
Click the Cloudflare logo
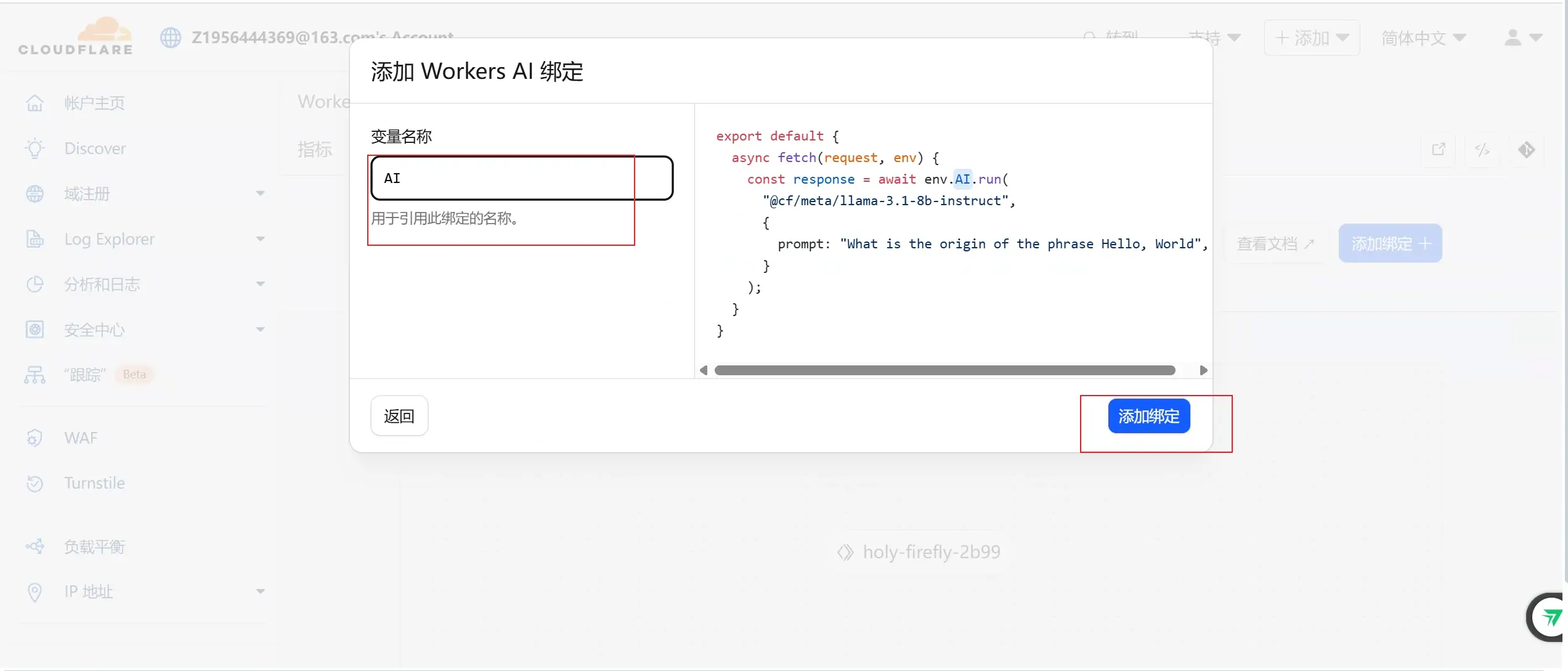point(75,37)
